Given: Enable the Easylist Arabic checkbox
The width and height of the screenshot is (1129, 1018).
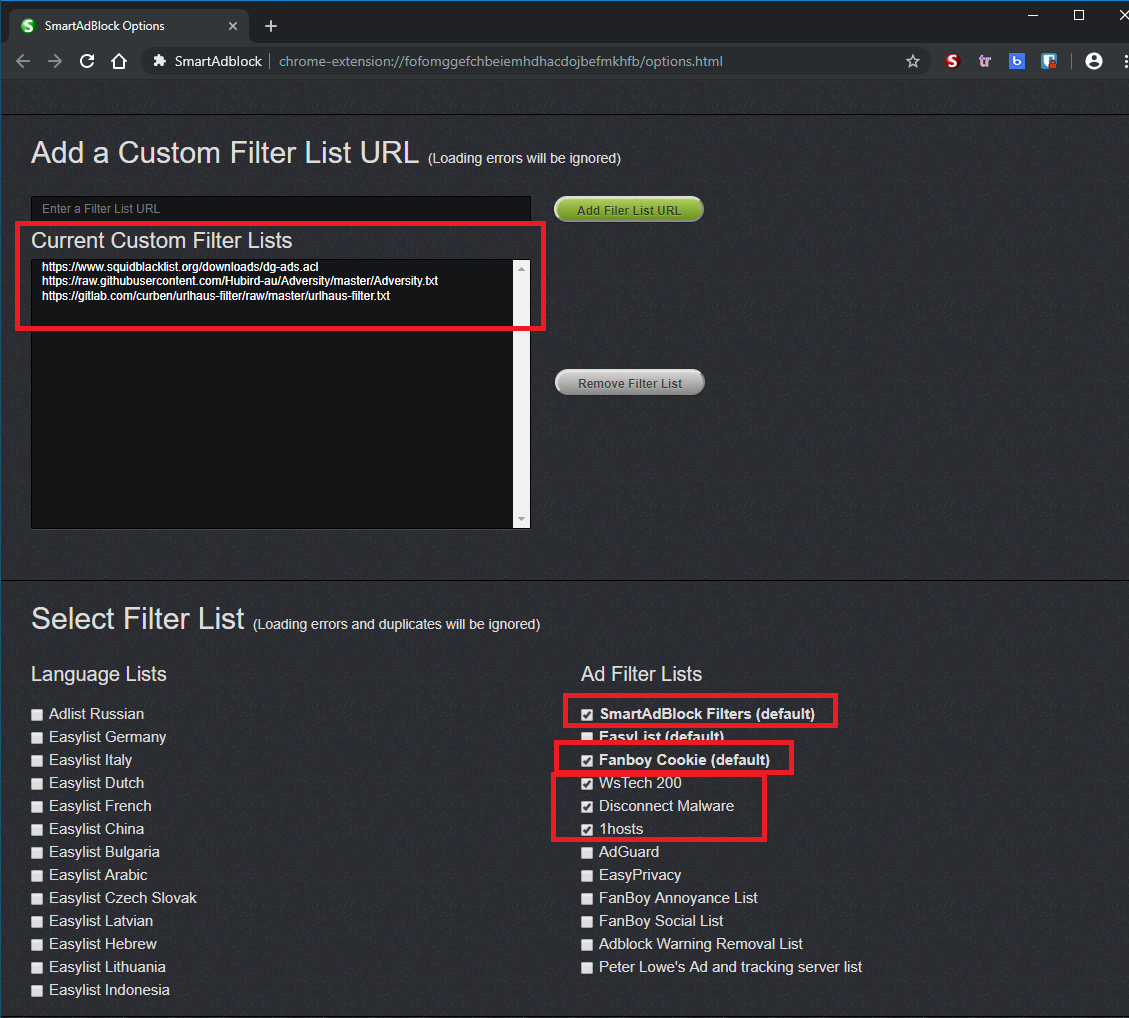Looking at the screenshot, I should [x=37, y=876].
